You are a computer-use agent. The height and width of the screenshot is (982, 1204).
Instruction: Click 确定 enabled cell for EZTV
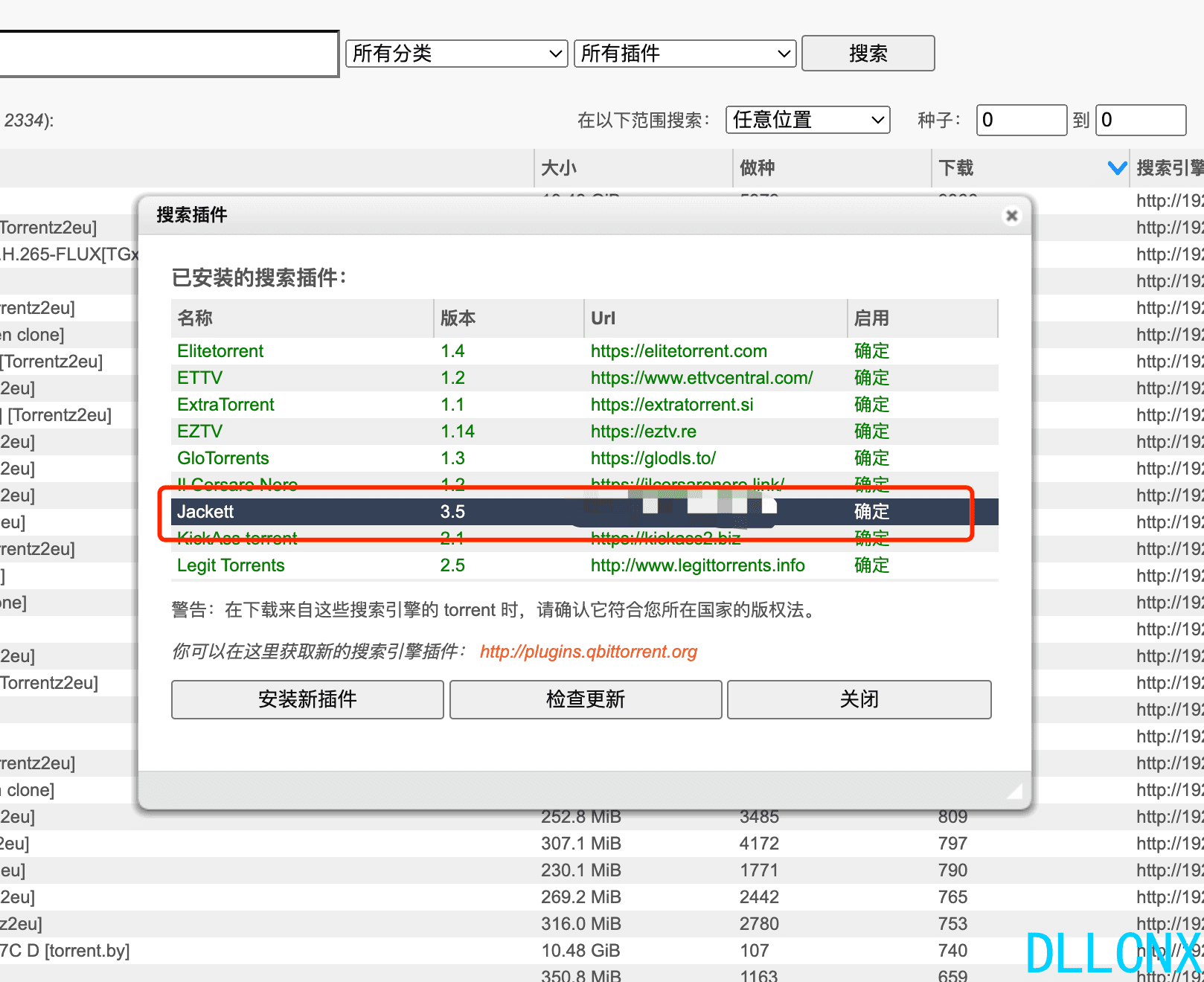coord(871,431)
